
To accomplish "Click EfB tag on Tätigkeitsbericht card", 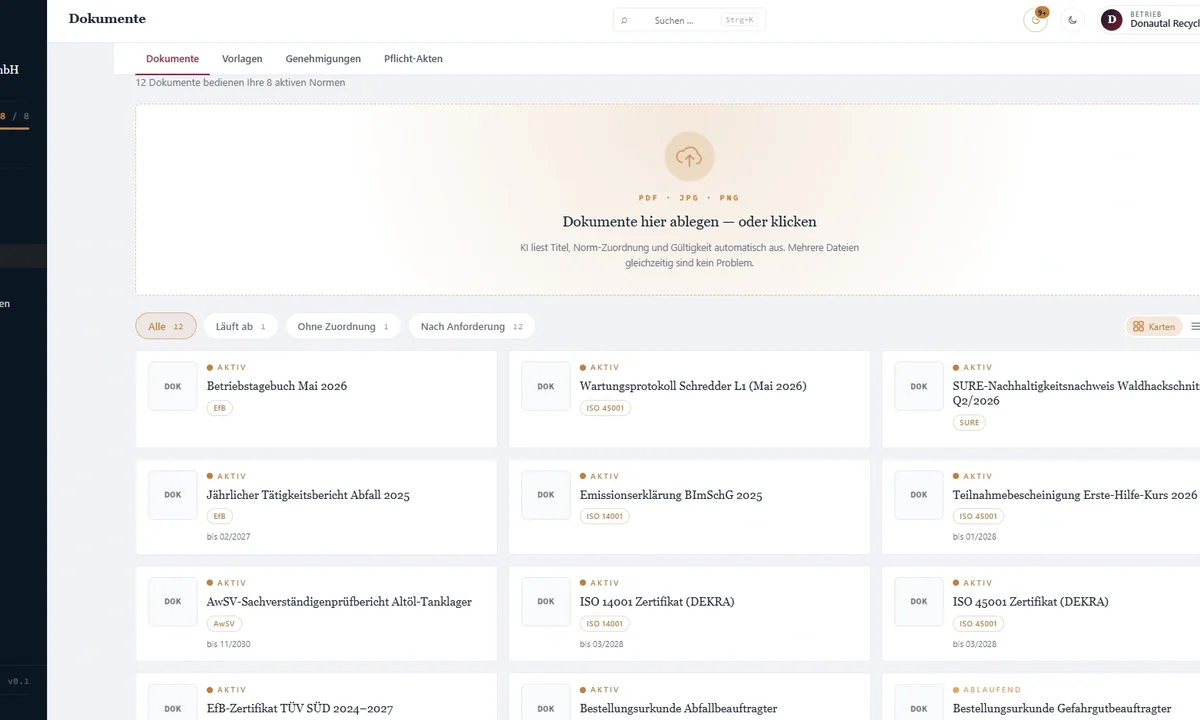I will [219, 516].
